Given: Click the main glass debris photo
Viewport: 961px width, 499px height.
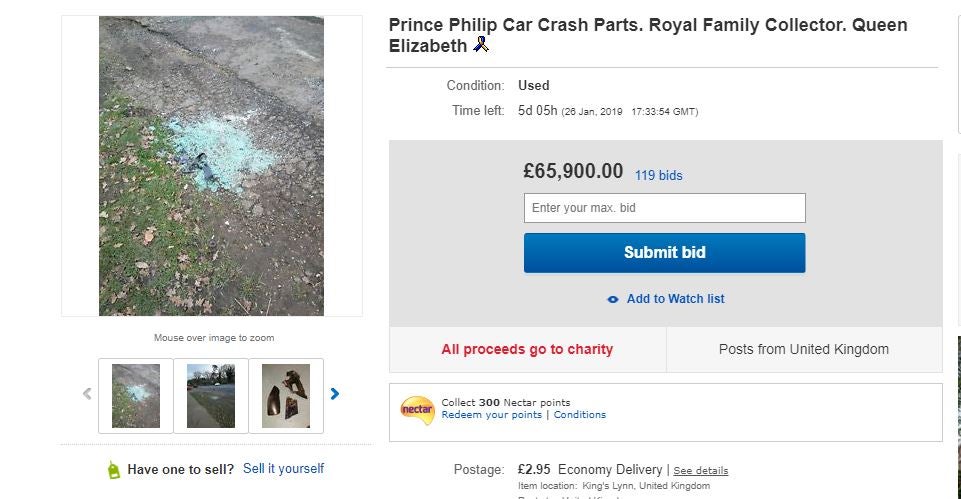Looking at the screenshot, I should (211, 166).
